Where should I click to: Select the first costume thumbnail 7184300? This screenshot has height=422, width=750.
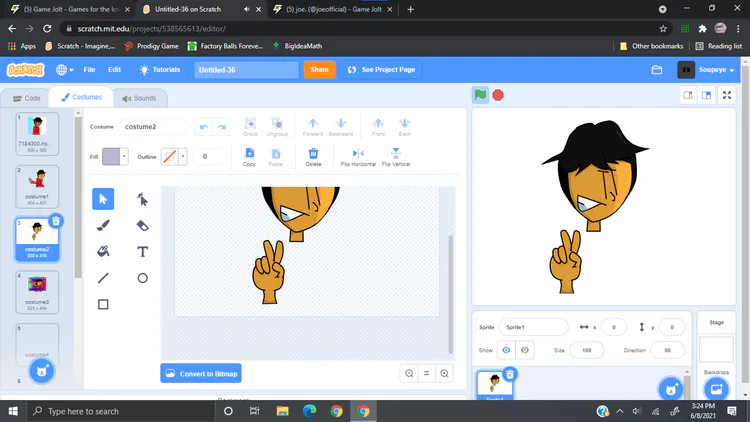coord(37,134)
